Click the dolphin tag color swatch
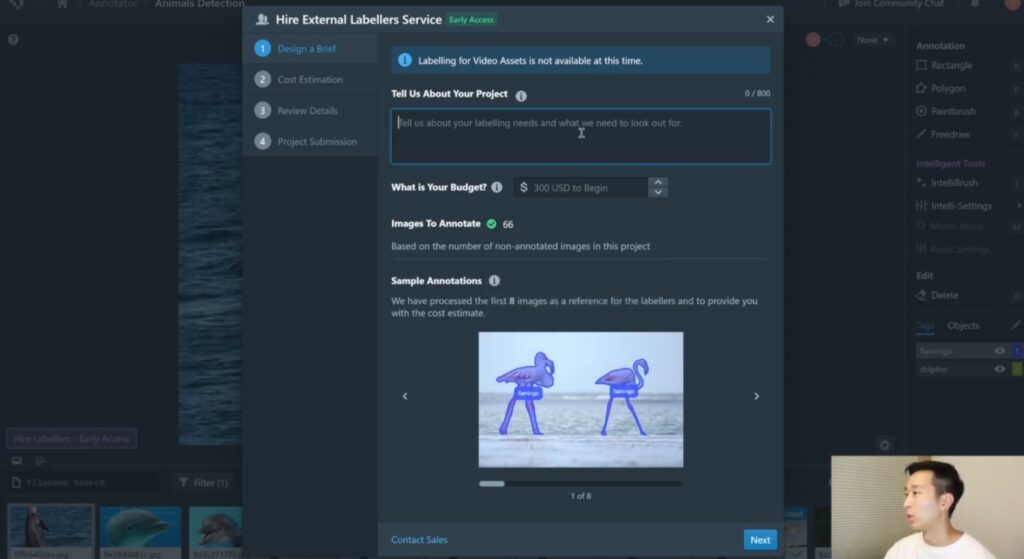1024x559 pixels. 1017,370
